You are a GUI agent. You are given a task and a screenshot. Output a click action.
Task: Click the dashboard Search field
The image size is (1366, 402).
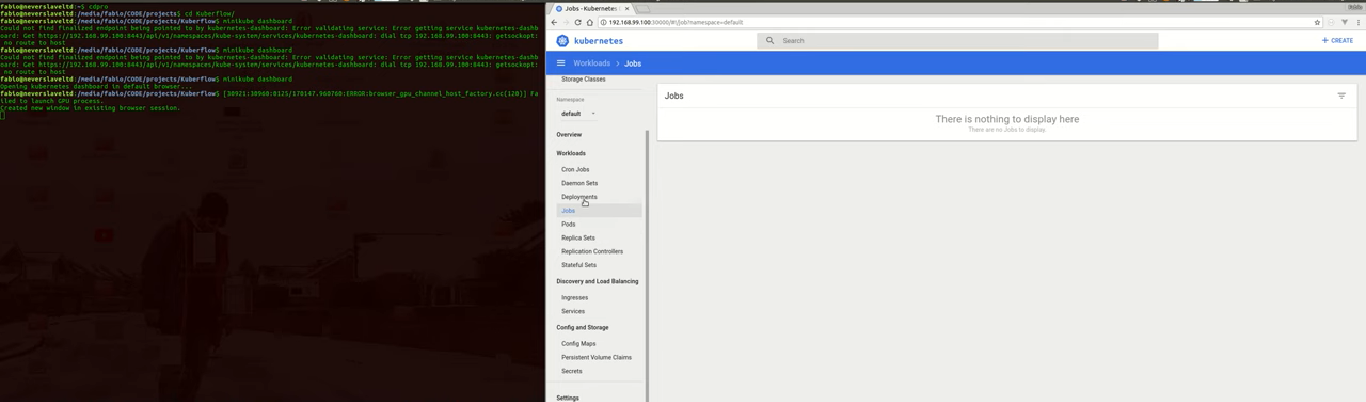[958, 41]
